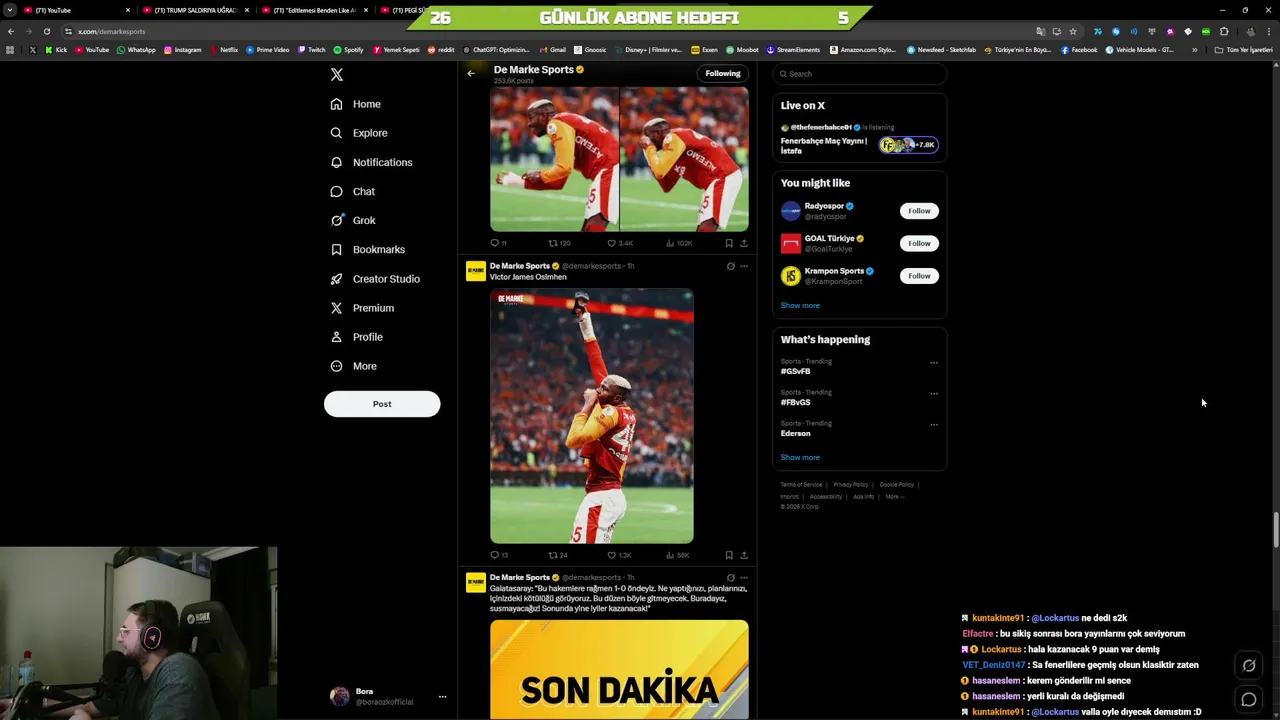Open the Grok icon on the Galatasaray post
This screenshot has width=1280, height=720.
730,577
